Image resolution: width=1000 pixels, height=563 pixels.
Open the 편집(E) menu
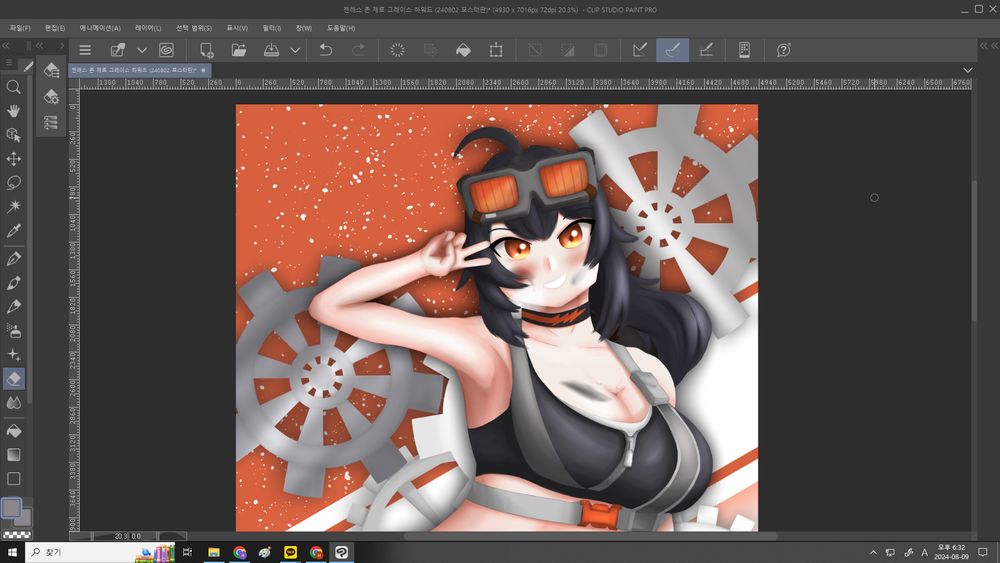tap(55, 28)
